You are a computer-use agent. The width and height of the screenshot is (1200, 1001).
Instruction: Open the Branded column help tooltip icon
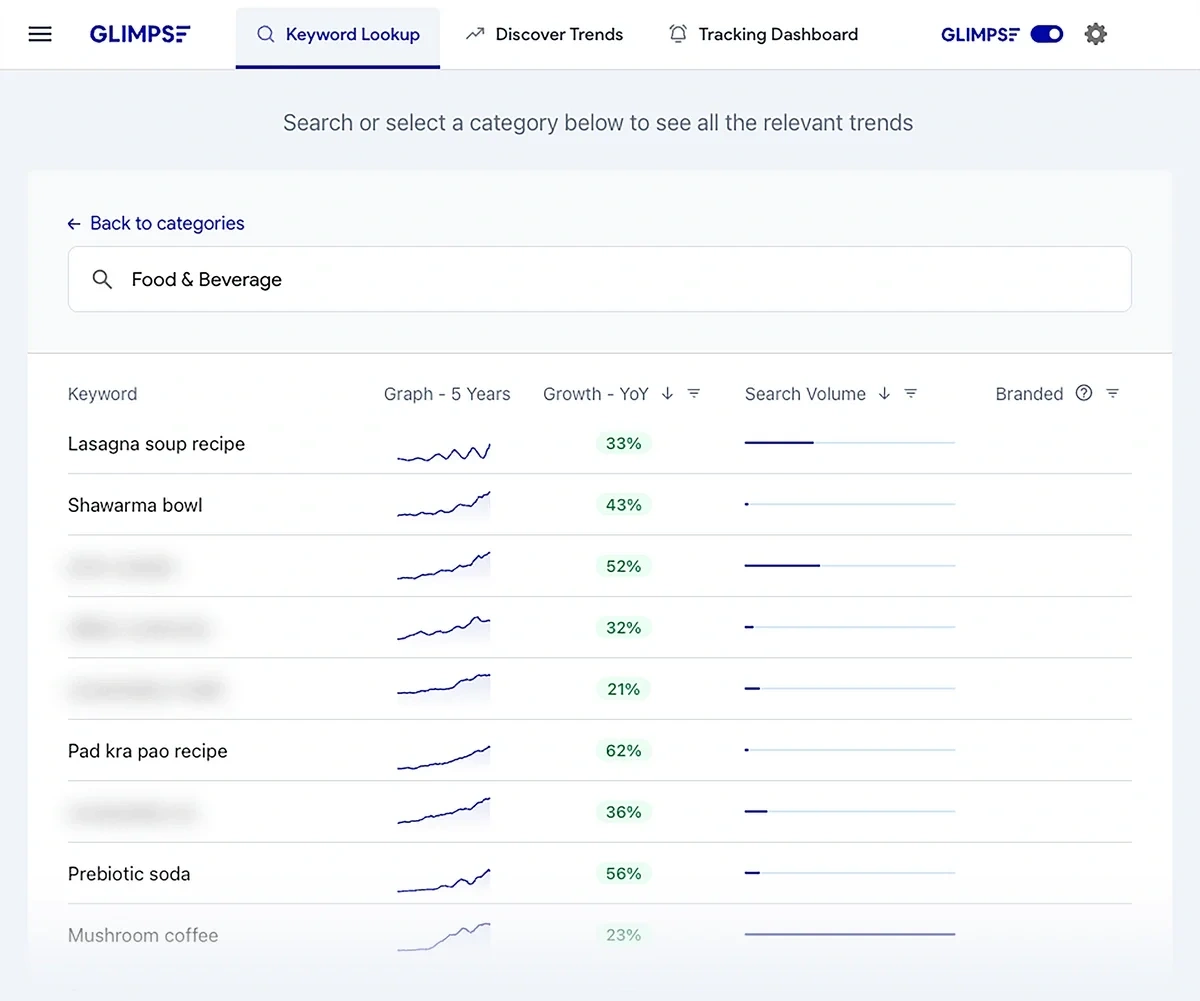coord(1084,393)
